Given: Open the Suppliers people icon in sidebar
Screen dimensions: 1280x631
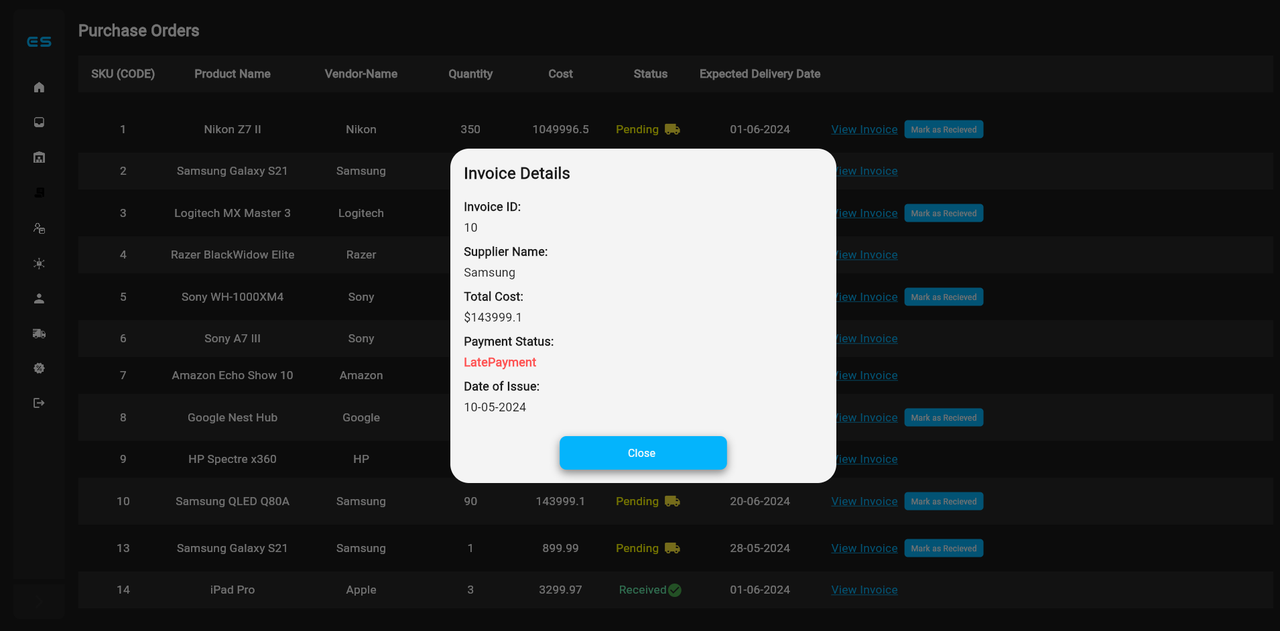Looking at the screenshot, I should (x=38, y=228).
